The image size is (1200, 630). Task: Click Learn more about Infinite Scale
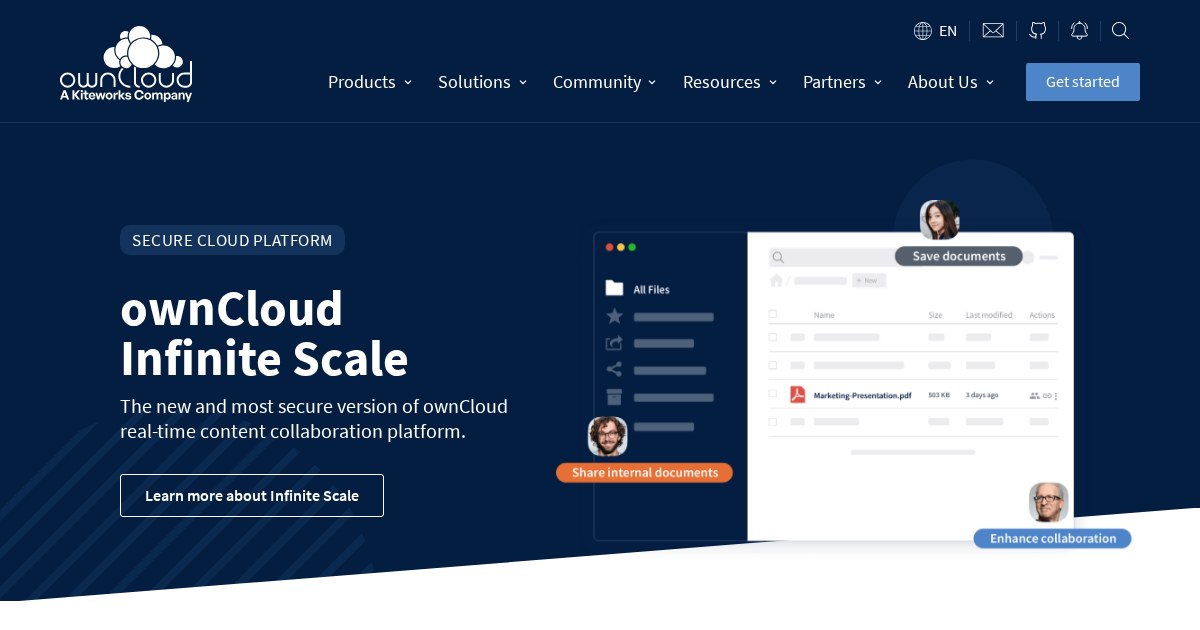[x=252, y=495]
